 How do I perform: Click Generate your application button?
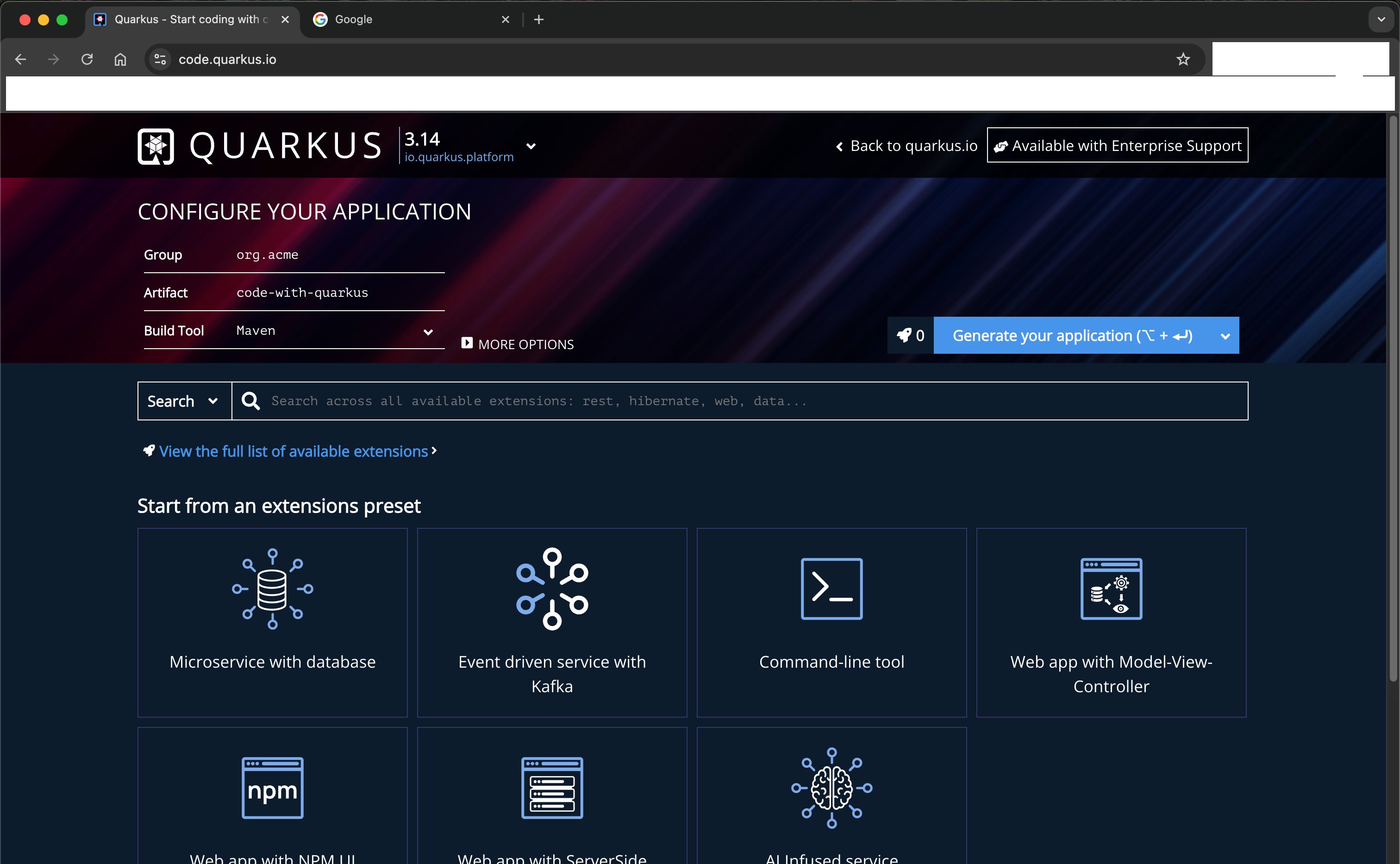1073,335
